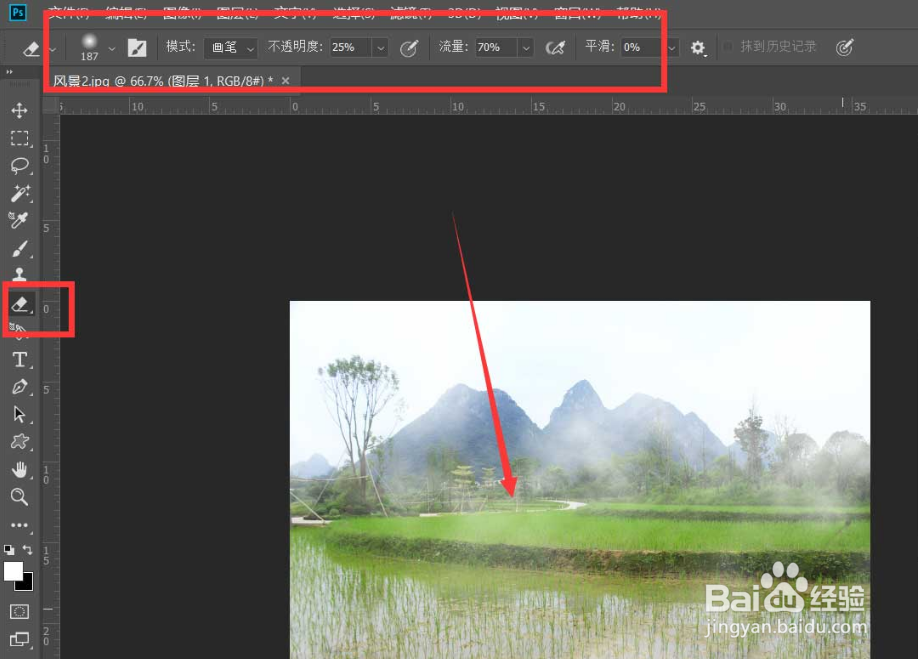The width and height of the screenshot is (918, 659).
Task: Open the 3D menu
Action: point(464,13)
